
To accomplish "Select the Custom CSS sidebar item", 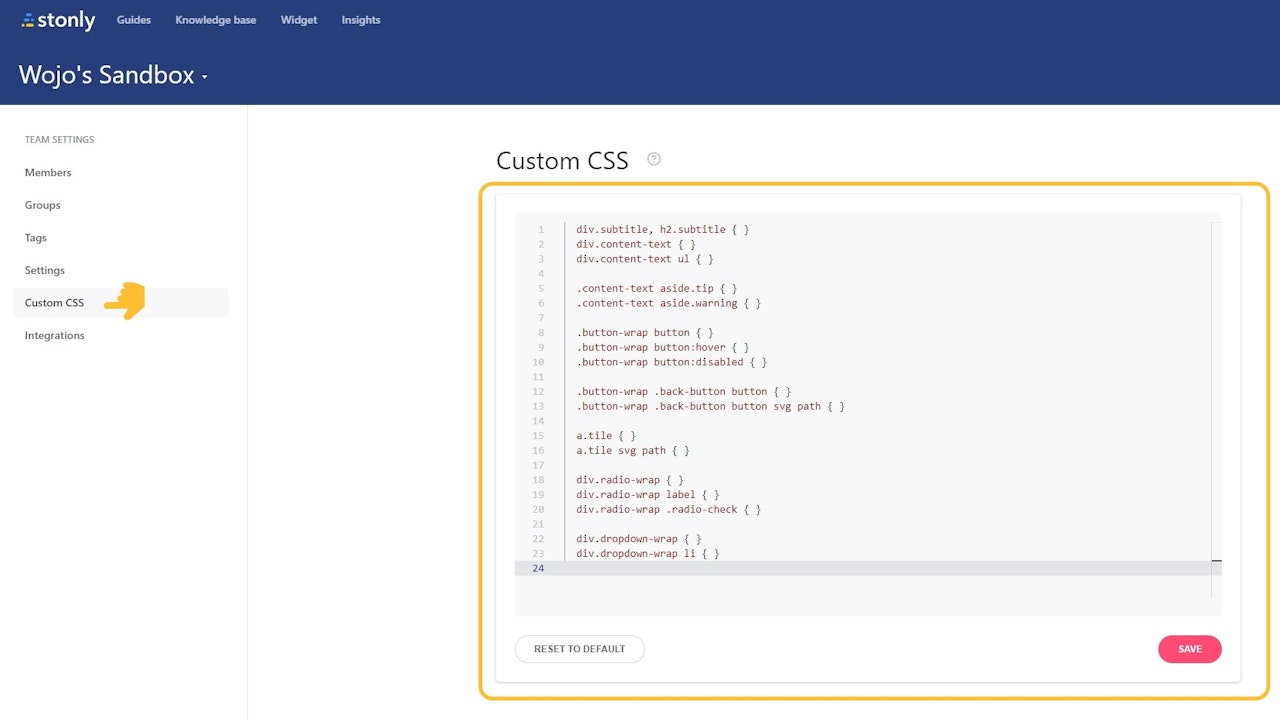I will [54, 302].
